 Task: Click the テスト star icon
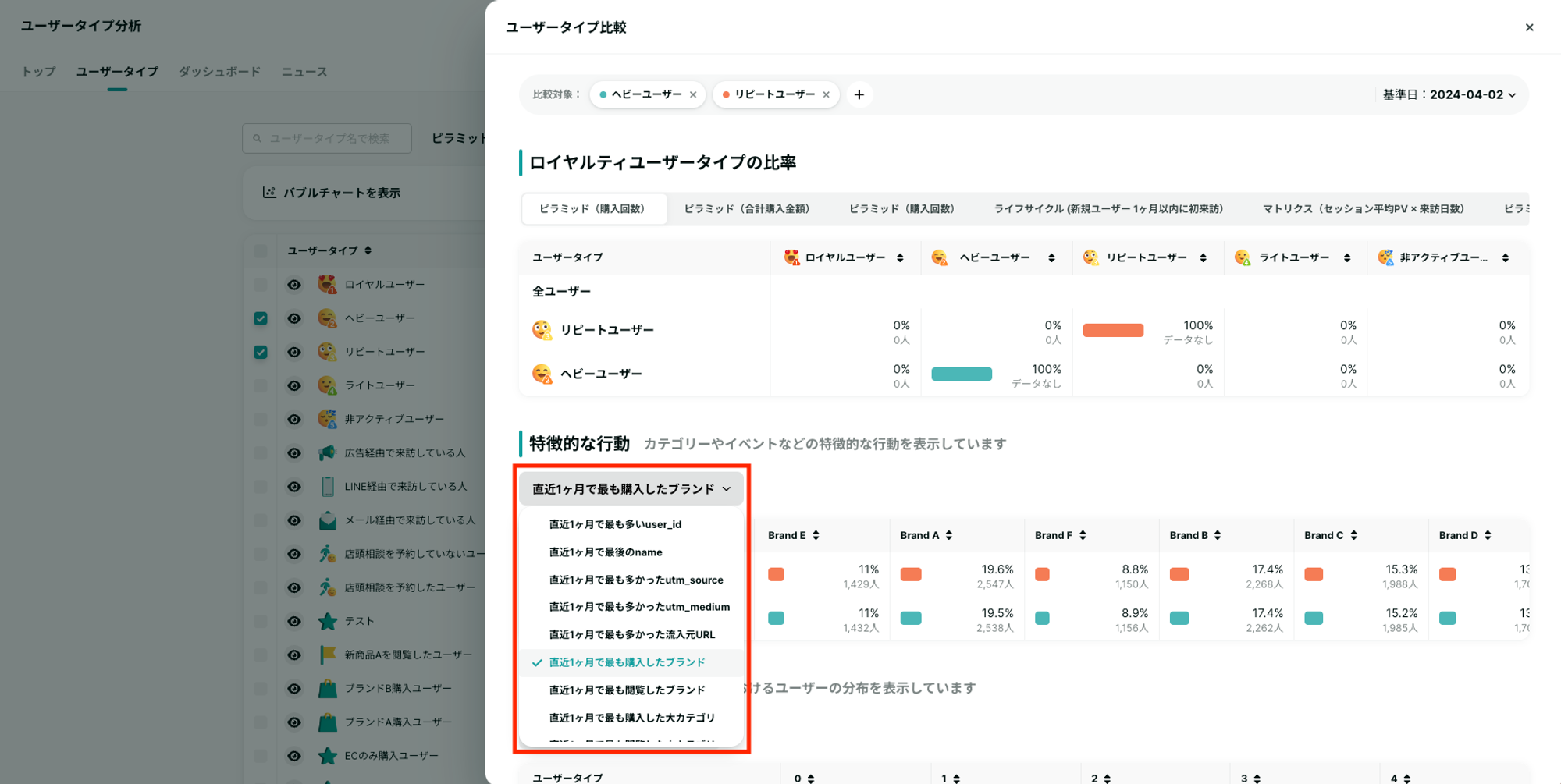(x=328, y=622)
